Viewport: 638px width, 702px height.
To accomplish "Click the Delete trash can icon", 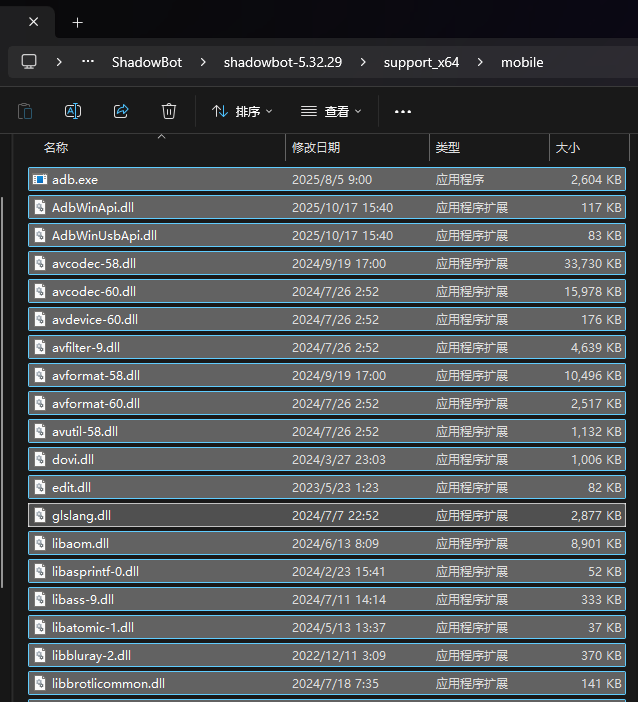I will click(x=169, y=111).
